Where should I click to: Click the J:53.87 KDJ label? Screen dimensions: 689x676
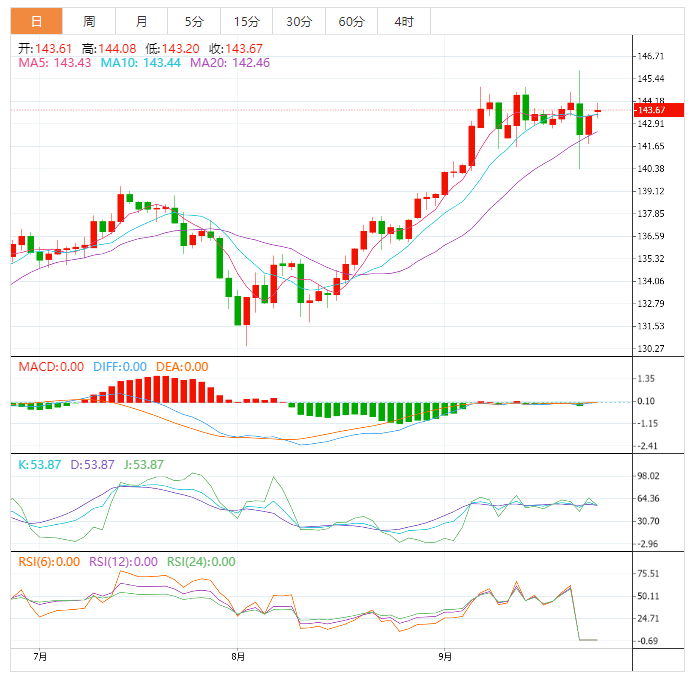click(x=144, y=465)
